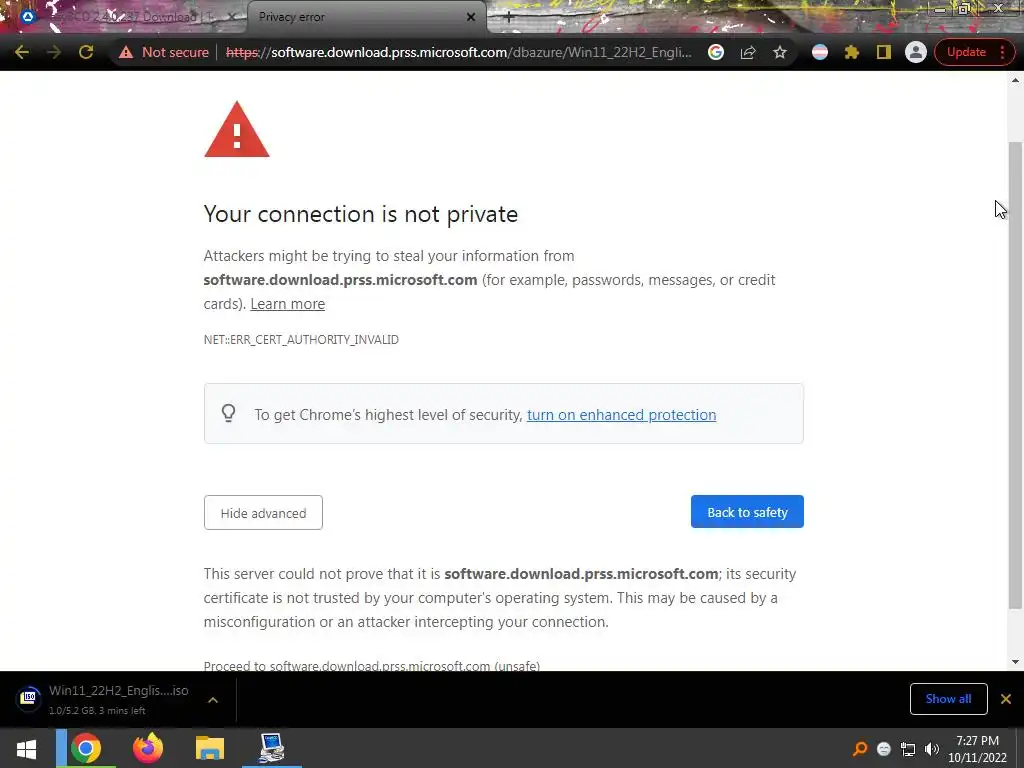The width and height of the screenshot is (1024, 768).
Task: Launch Firefox from the taskbar
Action: coord(148,748)
